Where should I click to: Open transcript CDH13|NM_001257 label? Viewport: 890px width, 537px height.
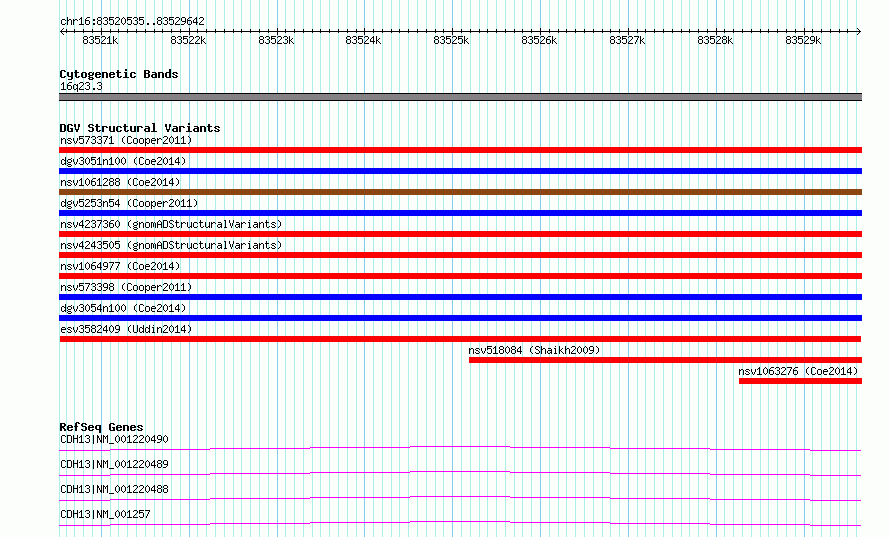click(x=105, y=514)
